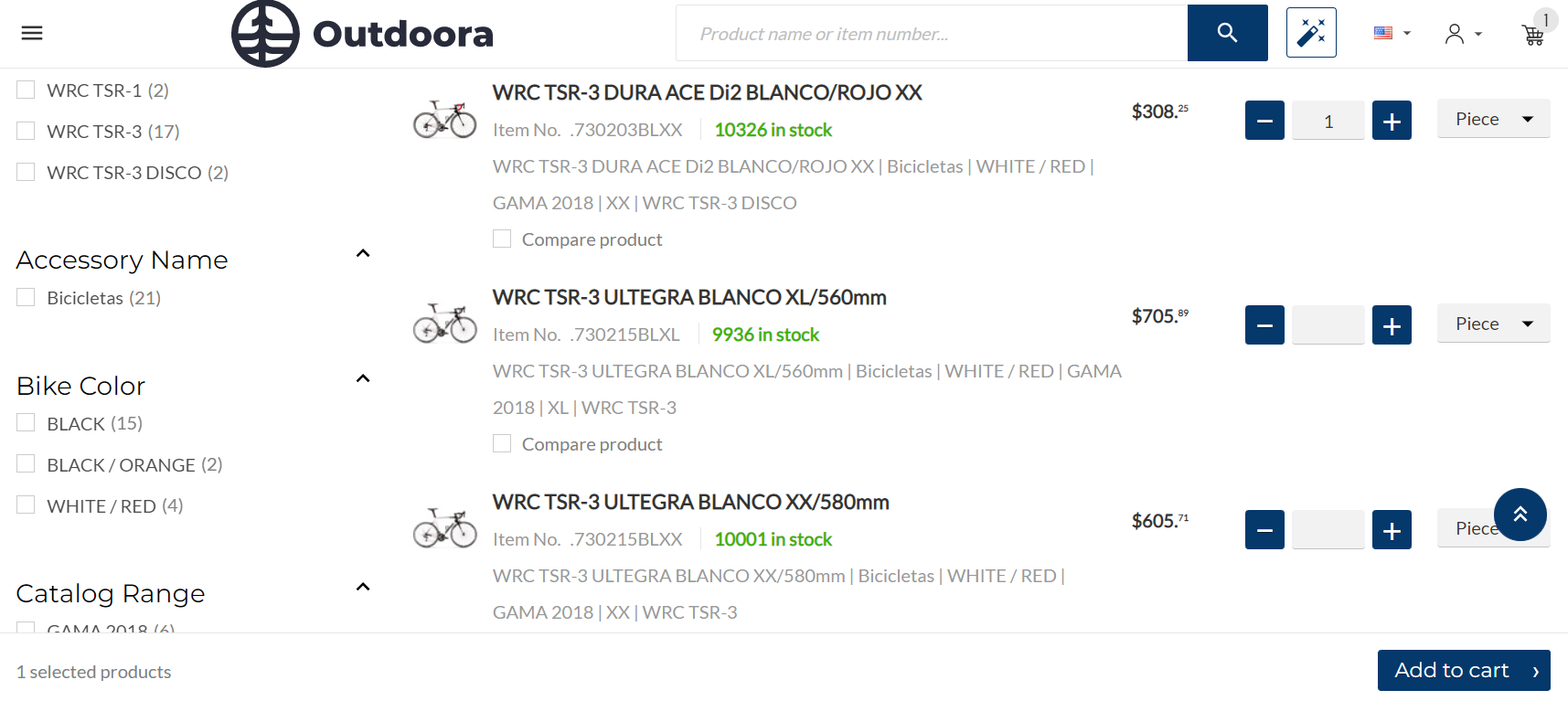This screenshot has width=1568, height=701.
Task: Decrease quantity for ULTEGRA BLANCO XL/560mm
Action: point(1264,325)
